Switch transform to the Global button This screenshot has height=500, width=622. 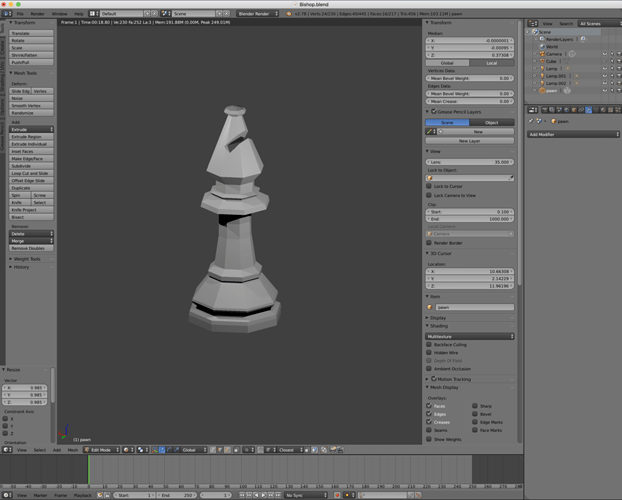[x=447, y=63]
